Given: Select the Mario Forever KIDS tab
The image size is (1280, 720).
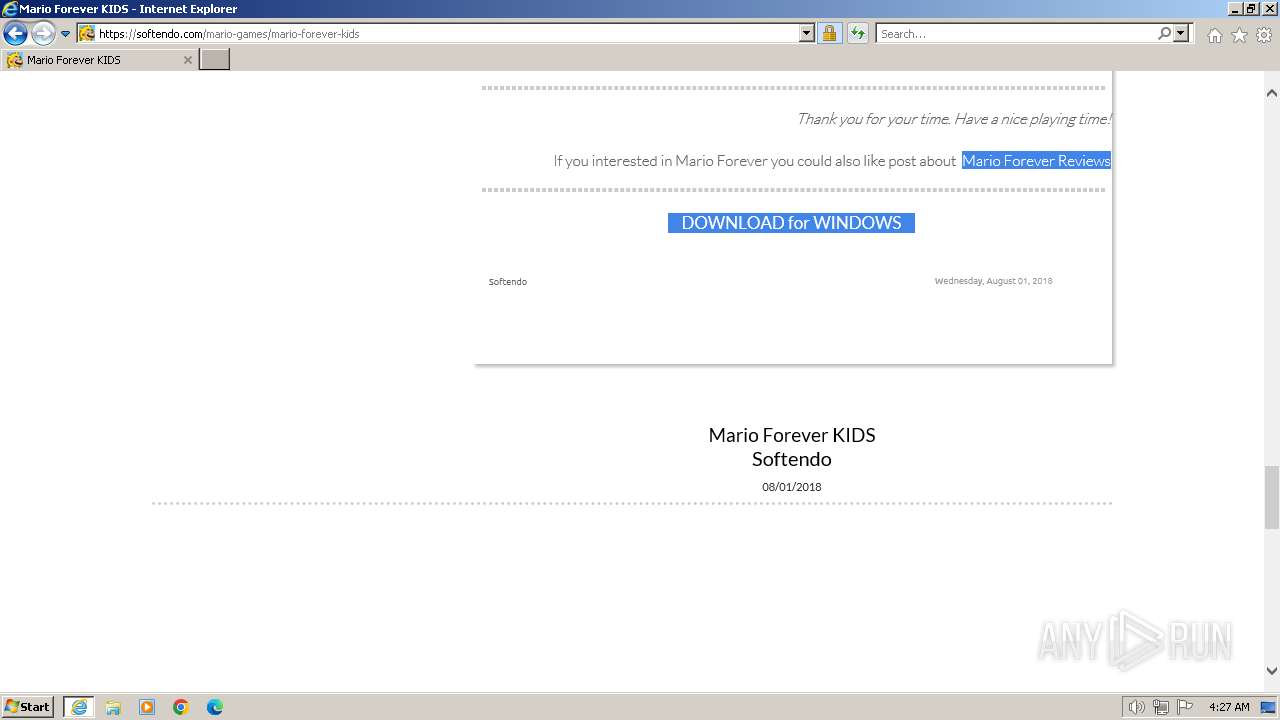Looking at the screenshot, I should click(99, 60).
